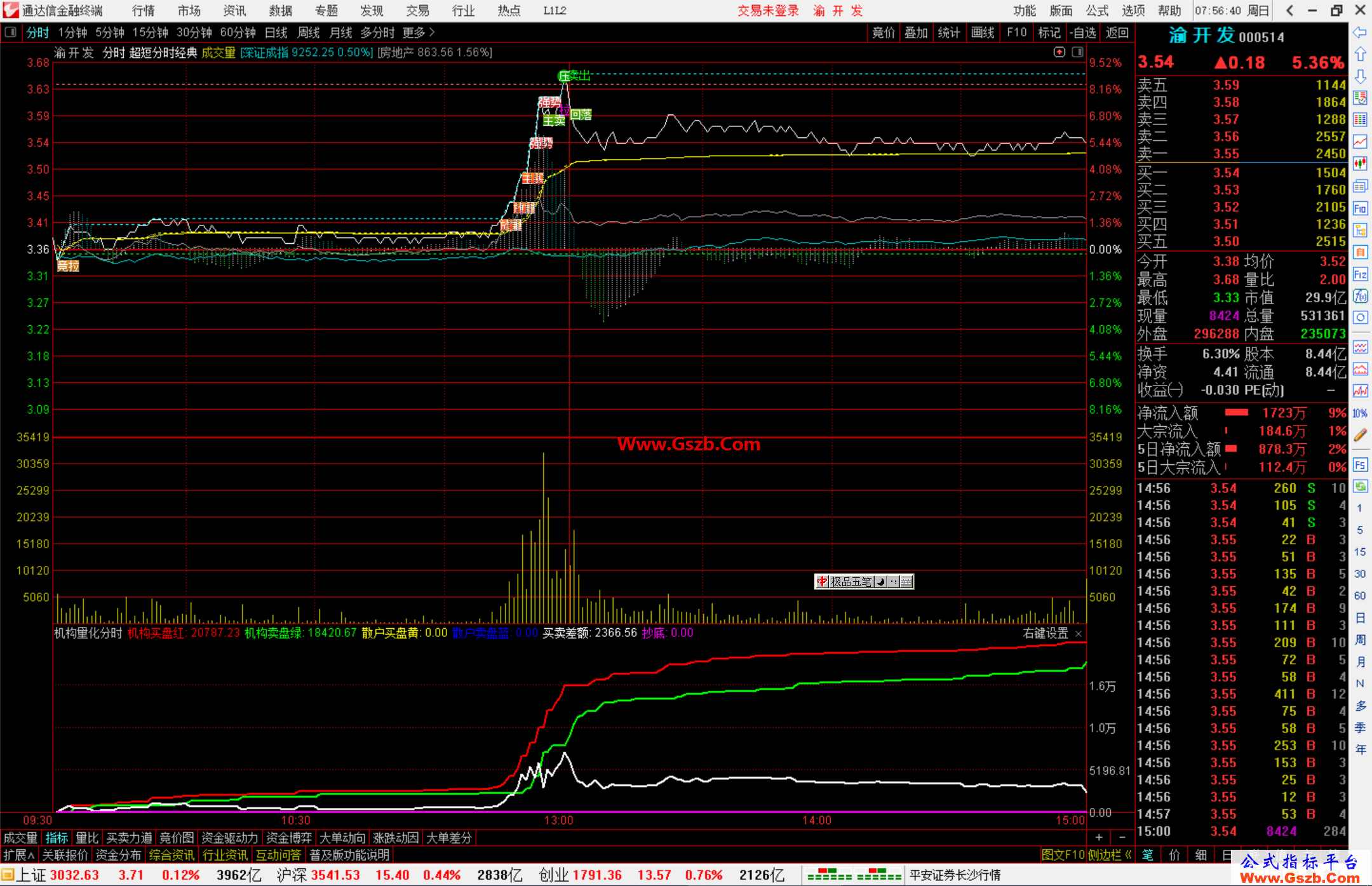Close the 机构量化分时 indicator panel

coord(1079,634)
